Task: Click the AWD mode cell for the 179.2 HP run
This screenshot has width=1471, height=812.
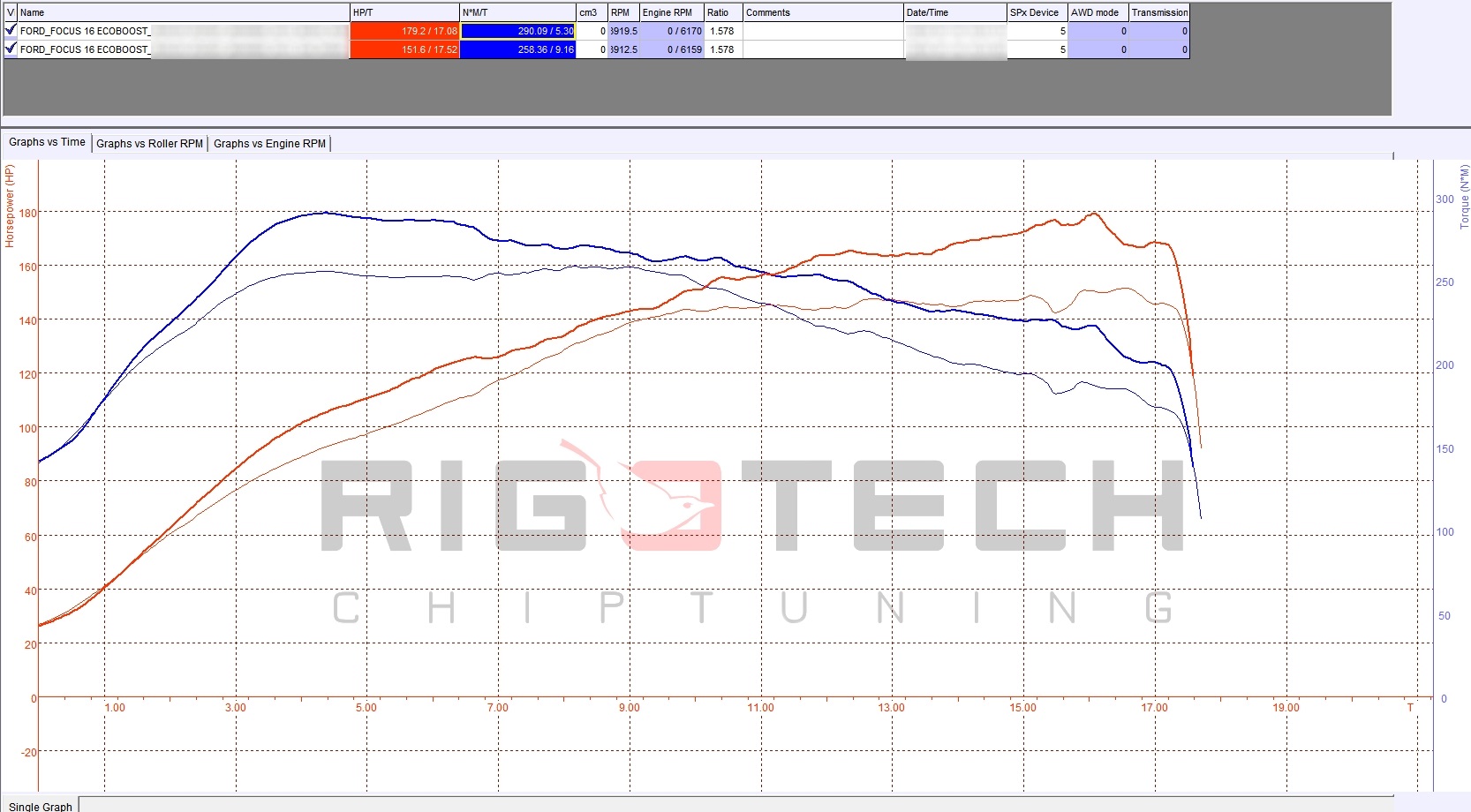Action: (1098, 31)
